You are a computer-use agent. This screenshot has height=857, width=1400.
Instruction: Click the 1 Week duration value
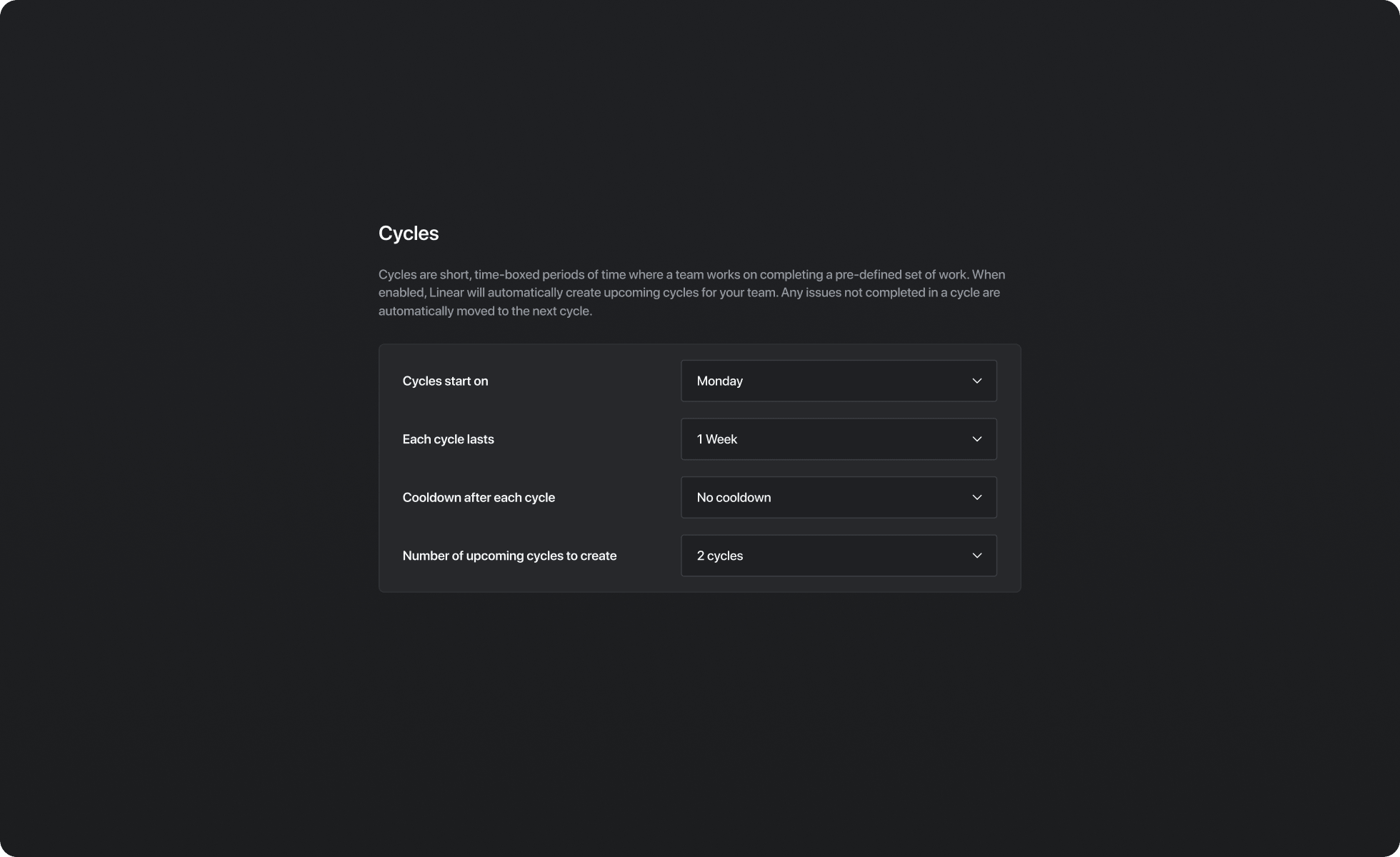[716, 439]
